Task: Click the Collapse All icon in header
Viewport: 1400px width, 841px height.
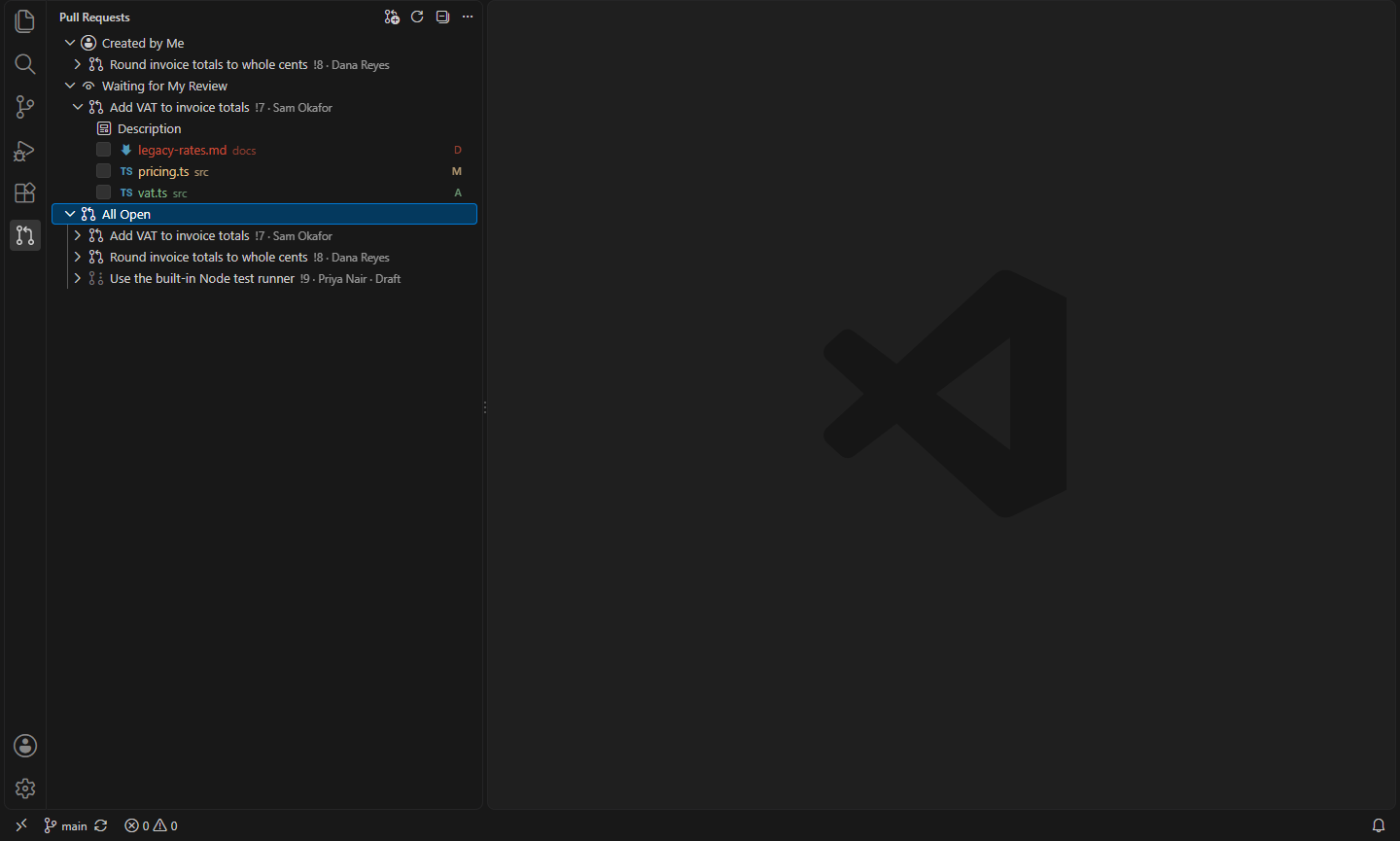Action: pyautogui.click(x=442, y=17)
